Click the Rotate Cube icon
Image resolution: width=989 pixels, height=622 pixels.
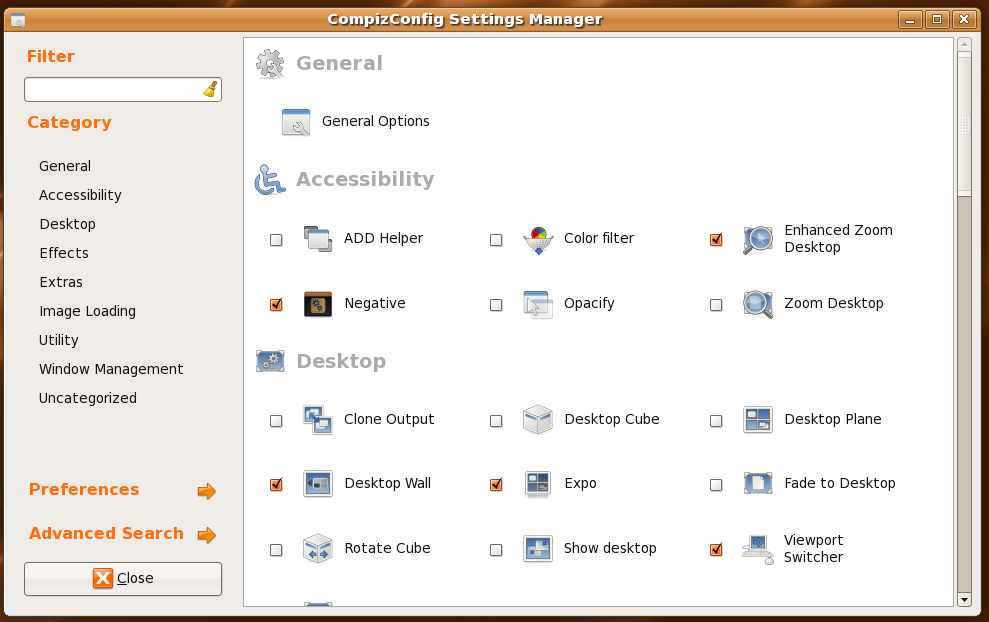click(x=317, y=548)
